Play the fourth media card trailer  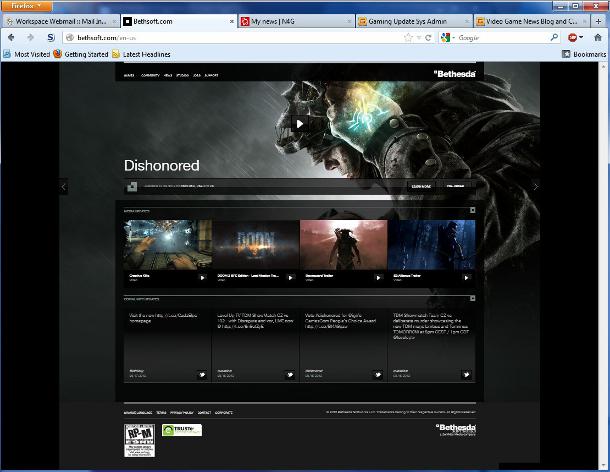pos(466,278)
